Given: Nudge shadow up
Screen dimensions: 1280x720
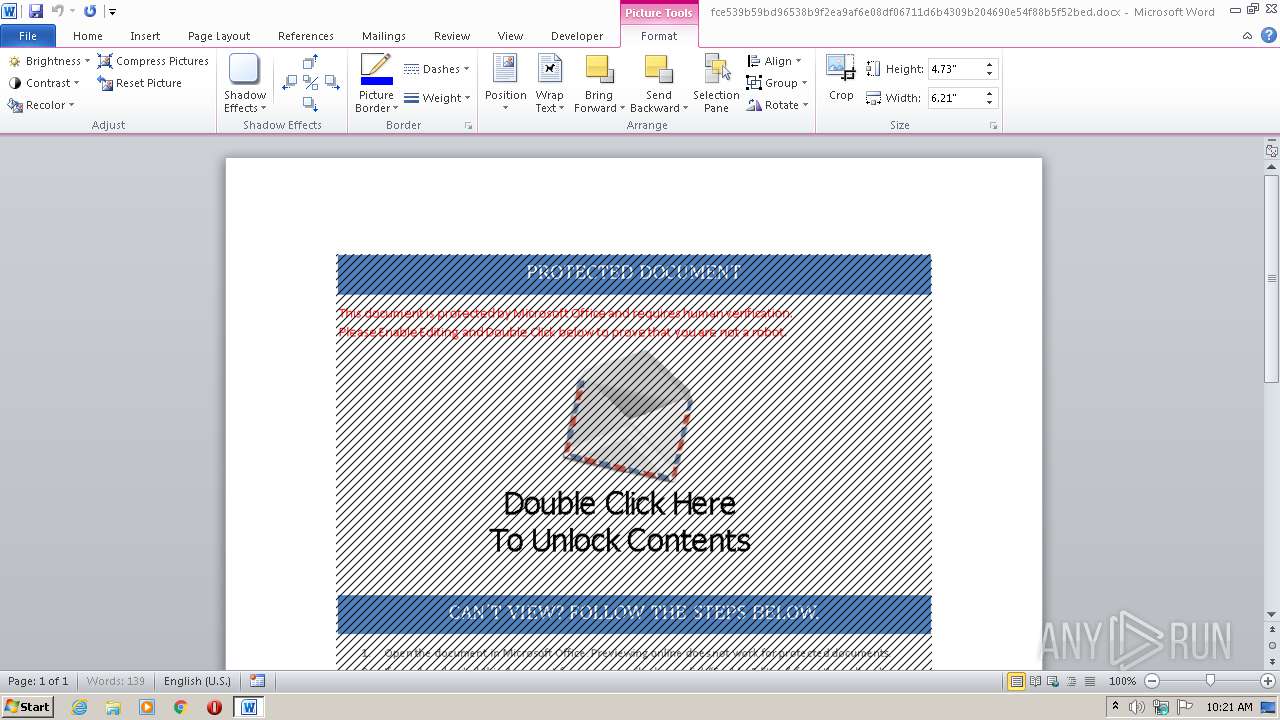Looking at the screenshot, I should click(310, 62).
